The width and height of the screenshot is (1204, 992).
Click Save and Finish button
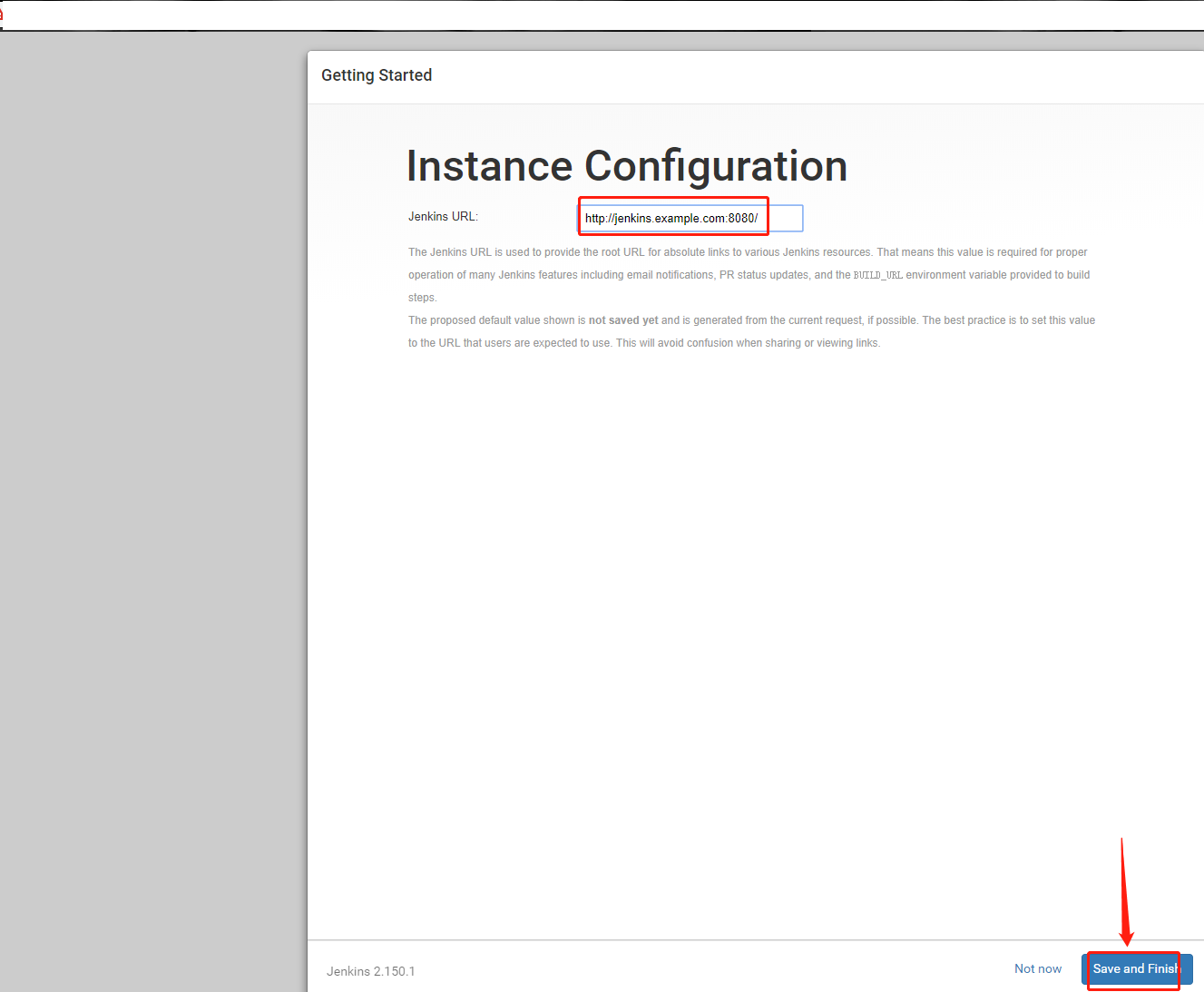coord(1137,968)
